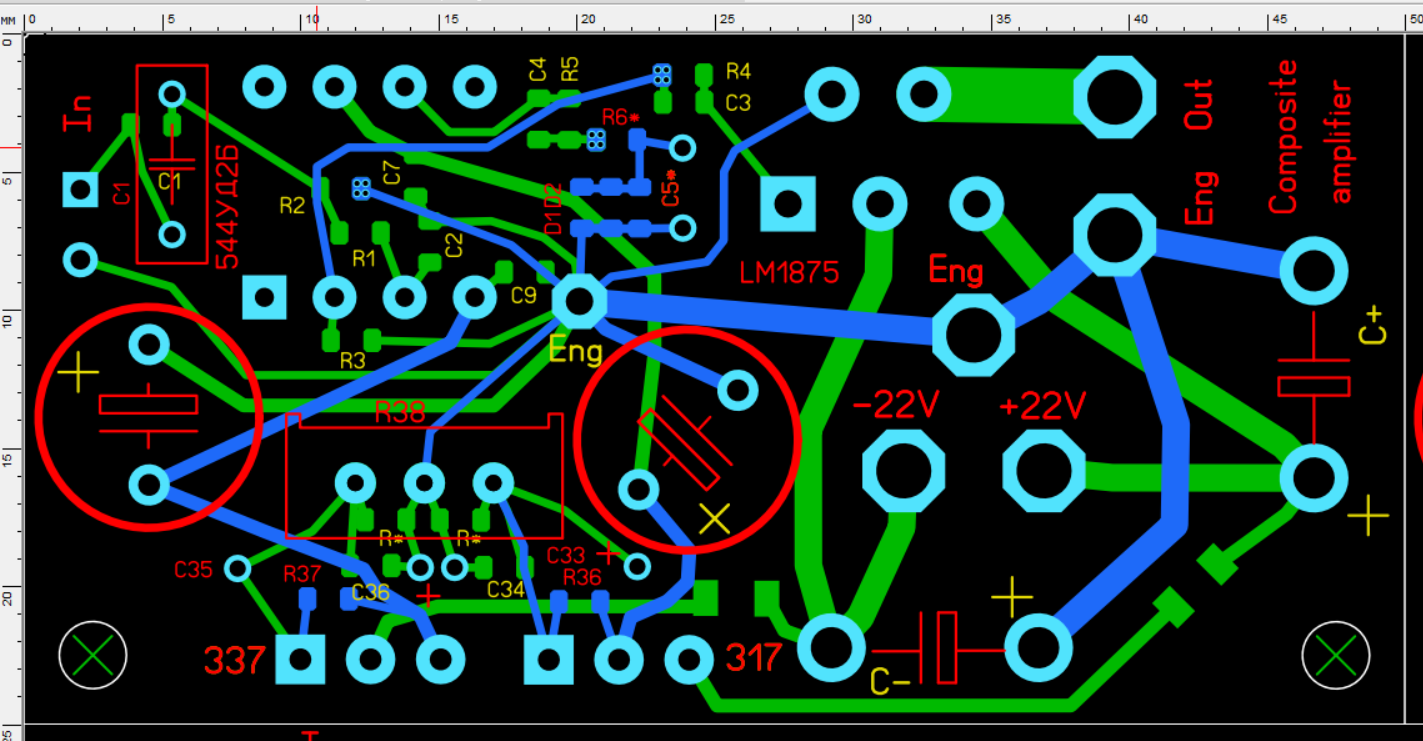Select the yellow Eng label near center pad
Image resolution: width=1423 pixels, height=741 pixels.
point(575,352)
